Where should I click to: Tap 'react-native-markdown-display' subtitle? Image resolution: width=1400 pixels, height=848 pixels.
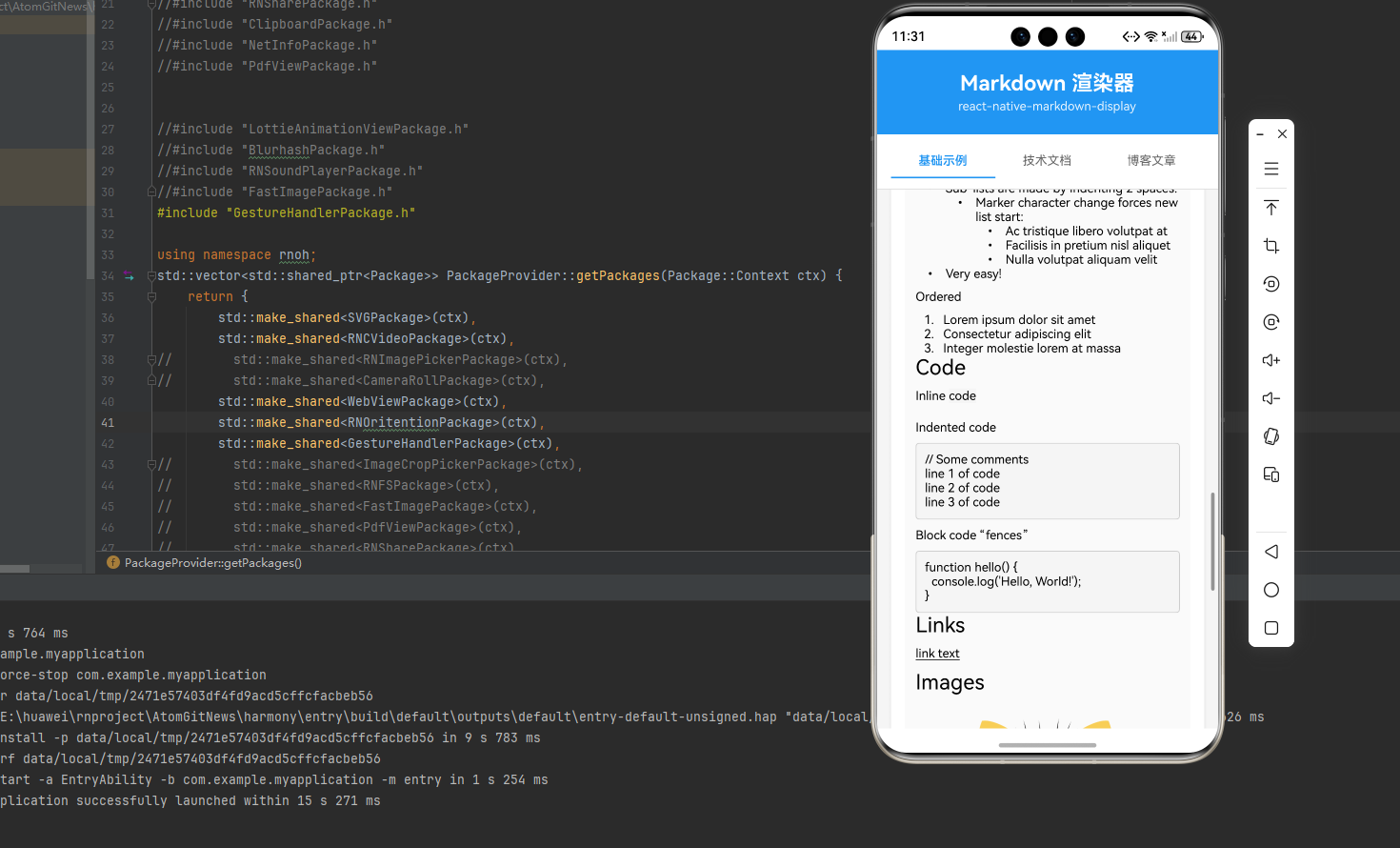(1047, 107)
